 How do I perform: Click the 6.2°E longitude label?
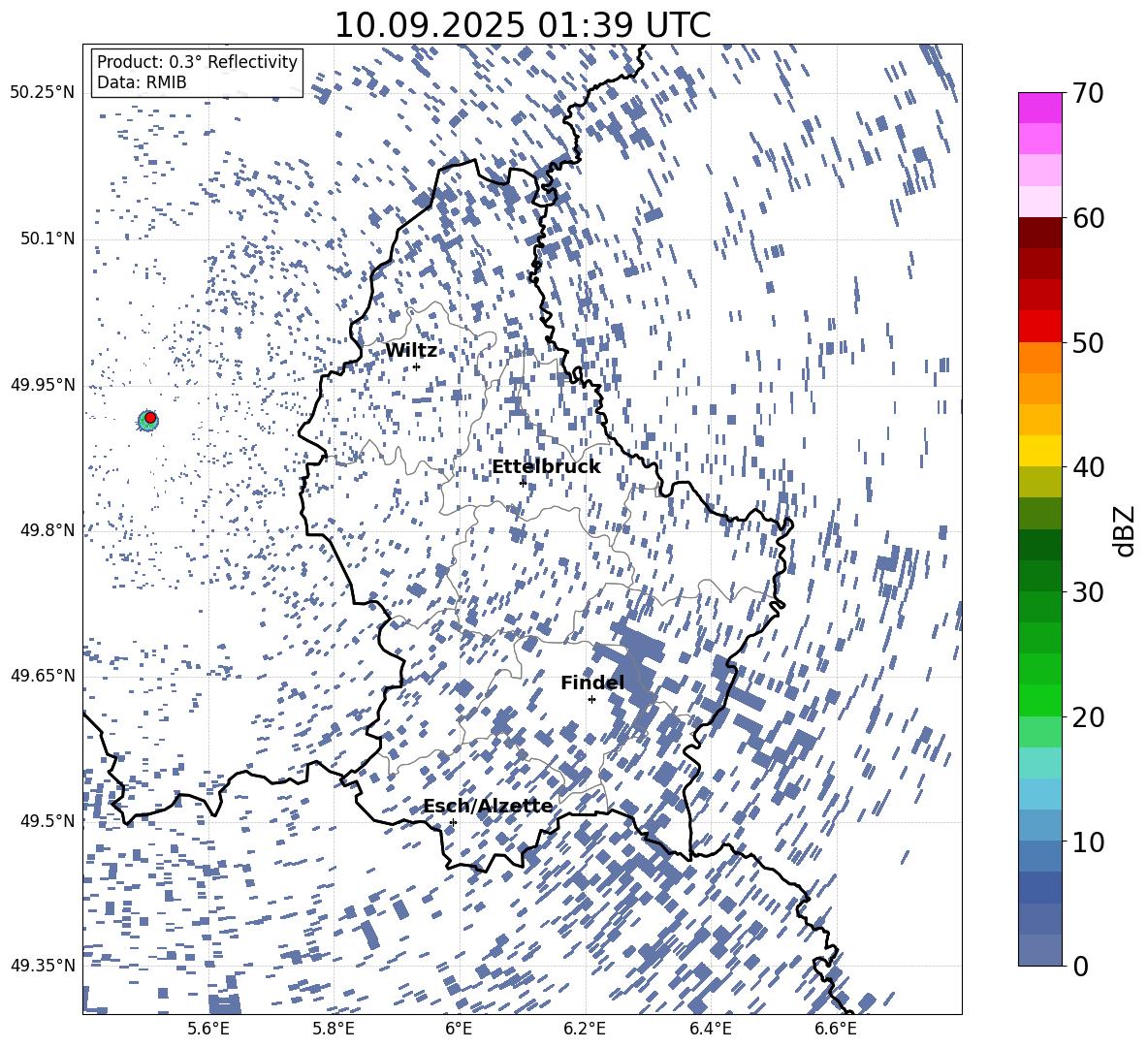[585, 1029]
